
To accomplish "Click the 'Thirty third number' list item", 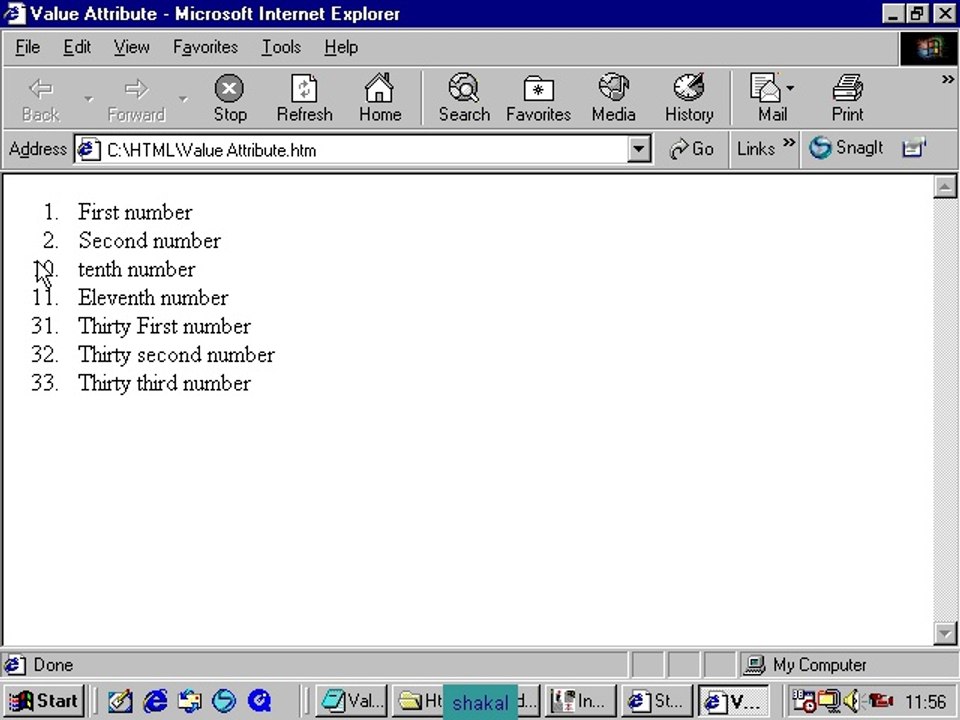I will (164, 383).
